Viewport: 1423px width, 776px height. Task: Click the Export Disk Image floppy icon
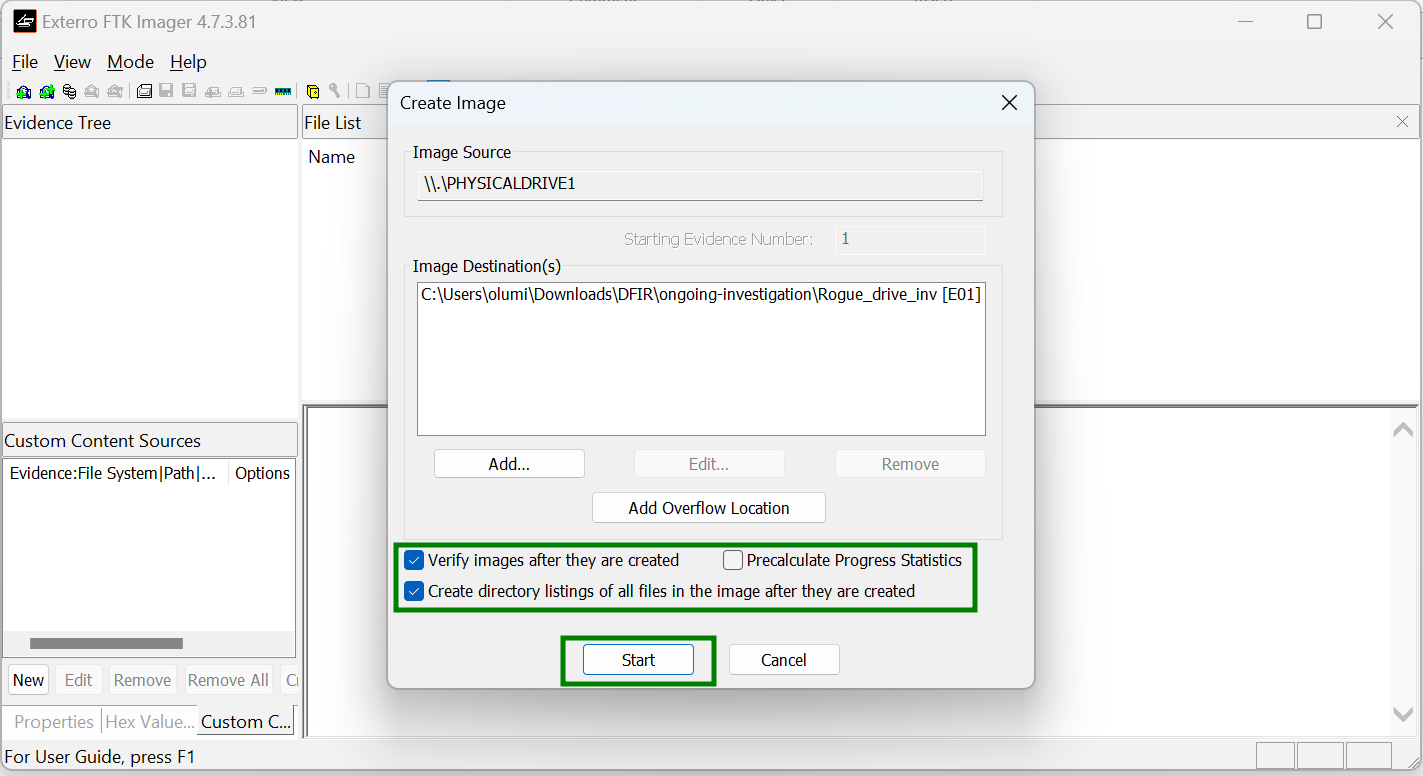(166, 92)
